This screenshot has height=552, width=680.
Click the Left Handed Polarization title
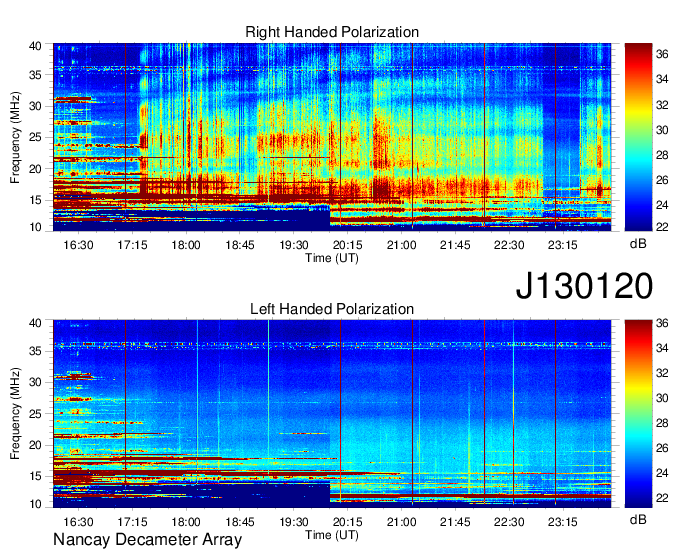pos(332,309)
